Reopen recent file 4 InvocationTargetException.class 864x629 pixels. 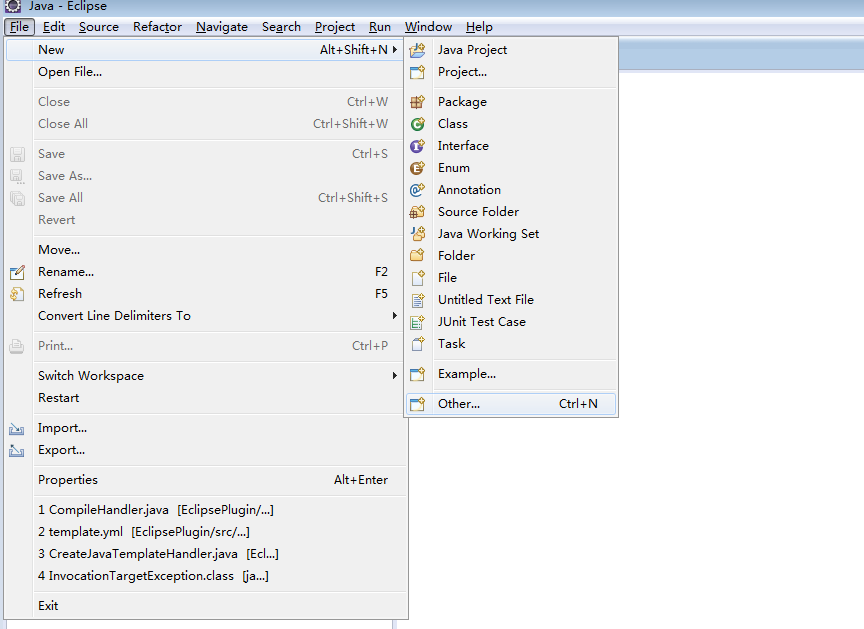205,576
